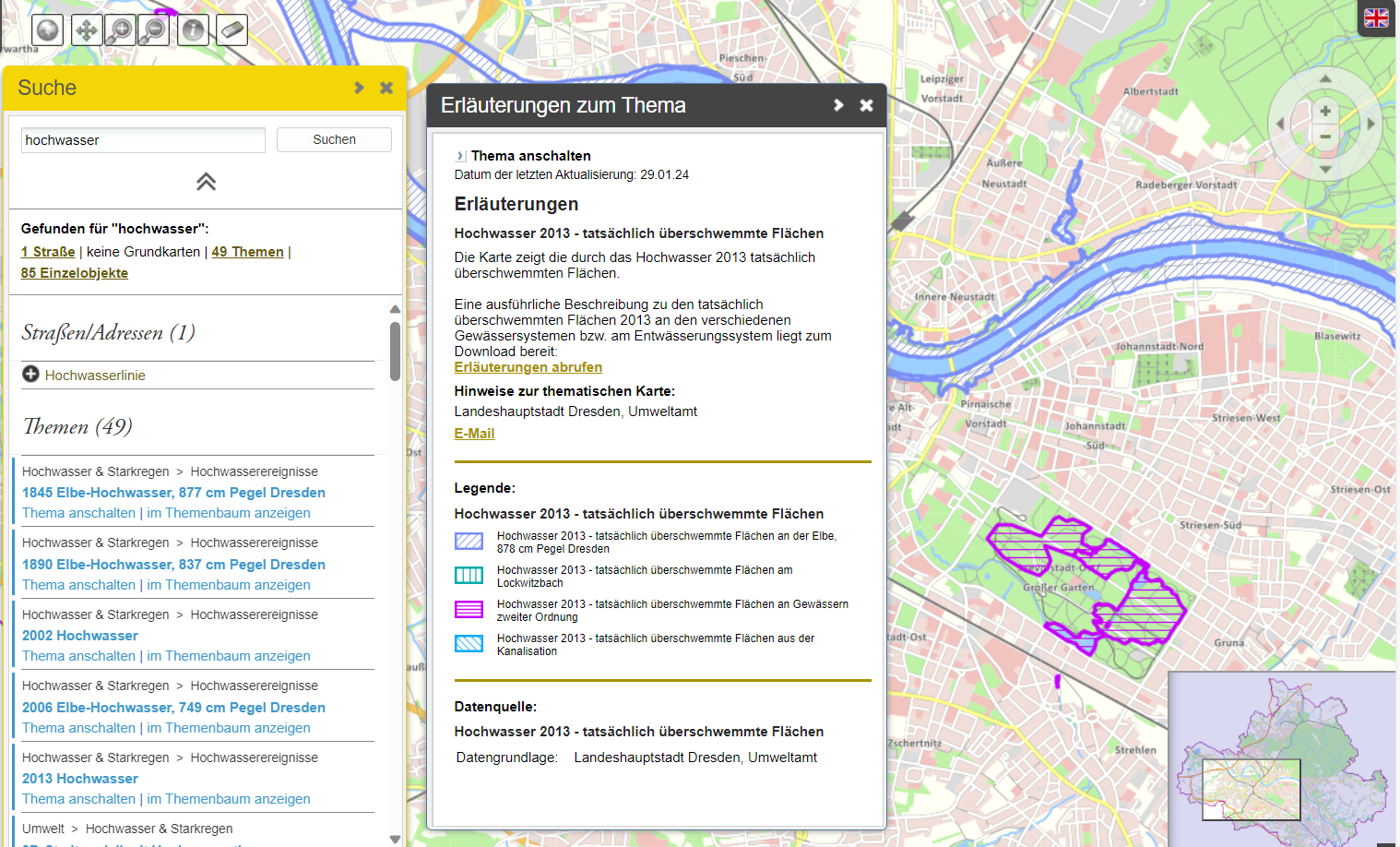
Task: Expand the Hochwasserlinie street result
Action: pos(30,375)
